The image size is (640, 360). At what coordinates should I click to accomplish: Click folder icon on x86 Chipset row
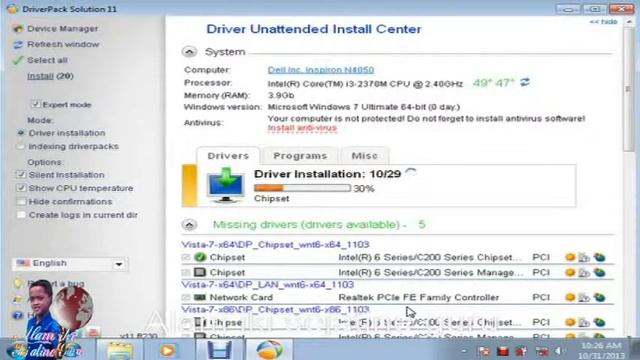pos(584,323)
